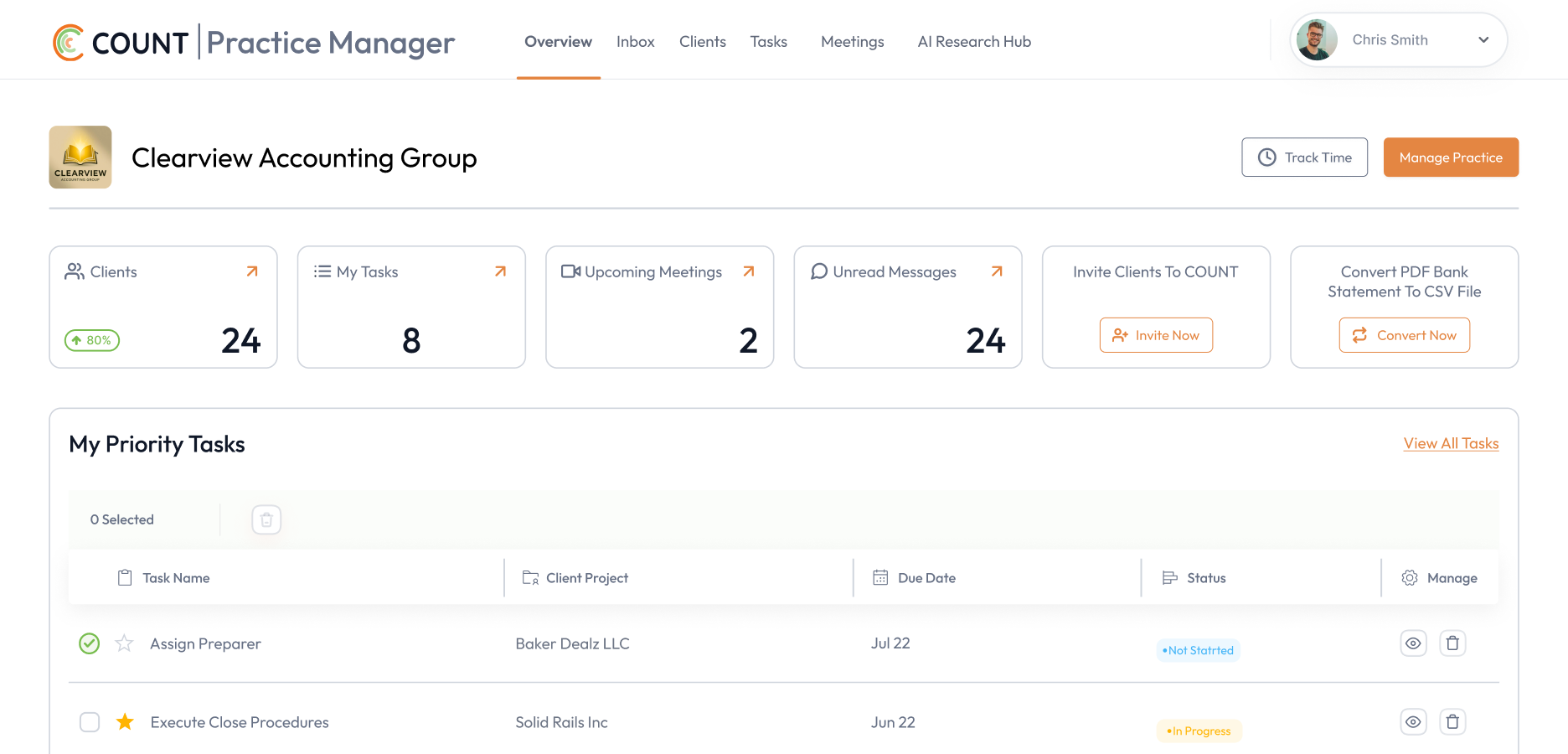
Task: Click the Manage Practice button
Action: pos(1451,158)
